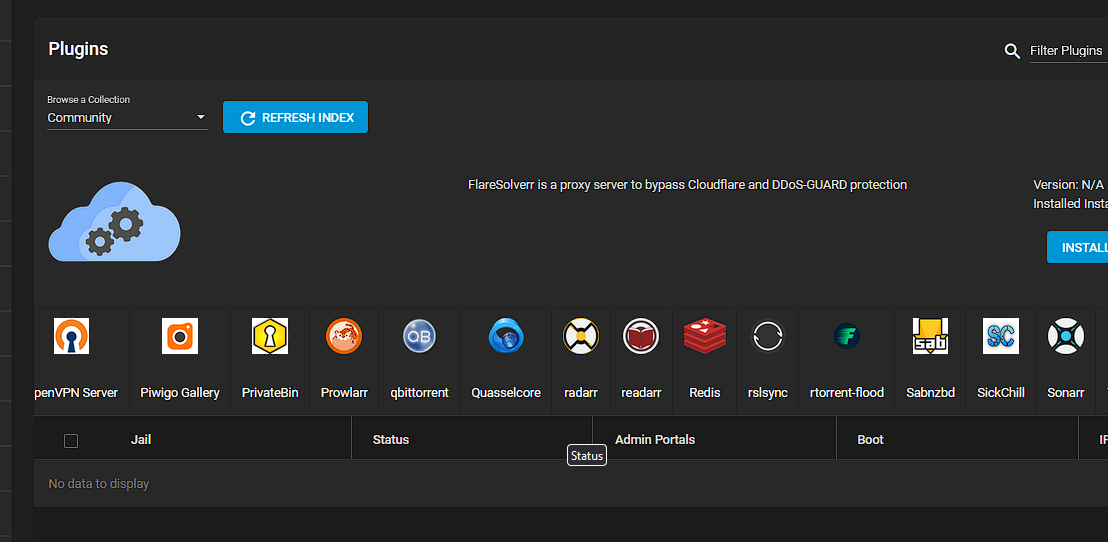Sort by the Status column header
Screen dimensions: 1108x542
coord(391,440)
